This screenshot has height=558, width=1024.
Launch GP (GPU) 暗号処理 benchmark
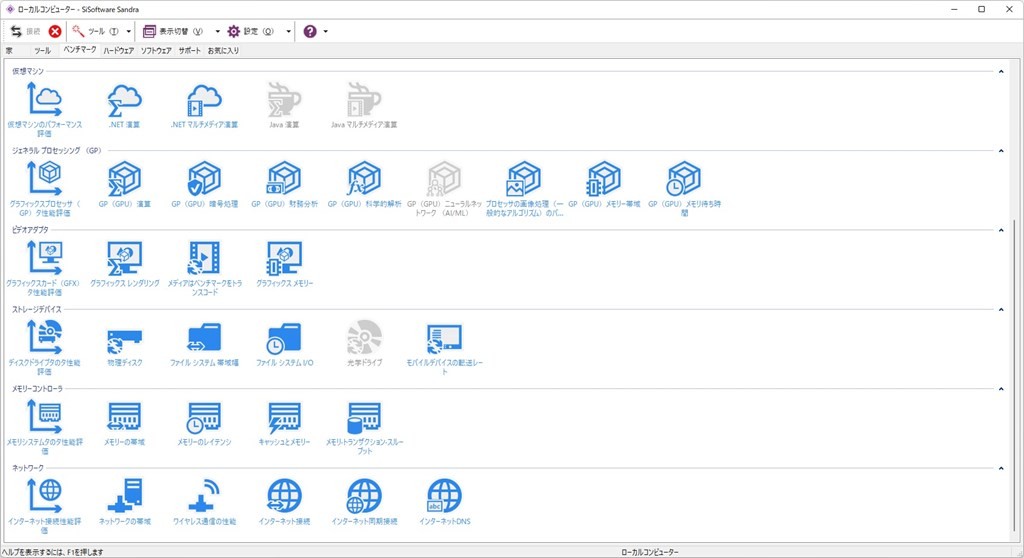pos(204,178)
